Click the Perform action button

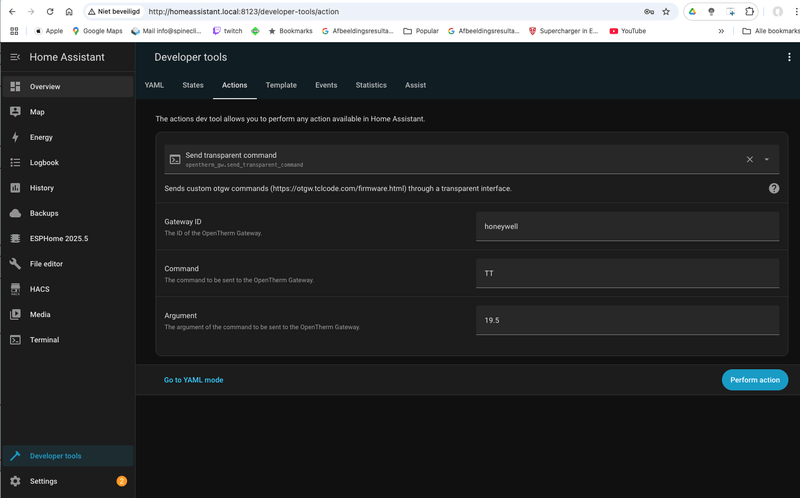click(755, 380)
